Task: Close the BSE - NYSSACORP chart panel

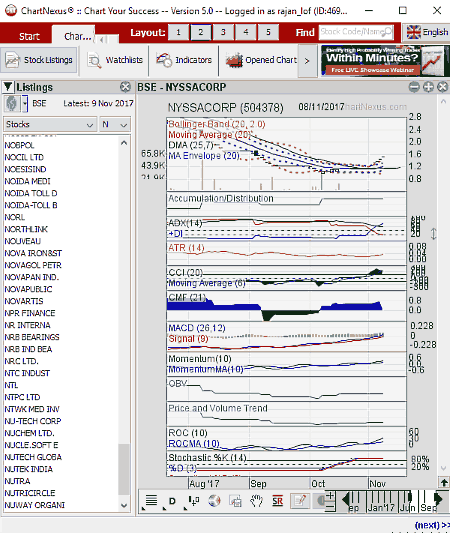Action: pos(442,87)
